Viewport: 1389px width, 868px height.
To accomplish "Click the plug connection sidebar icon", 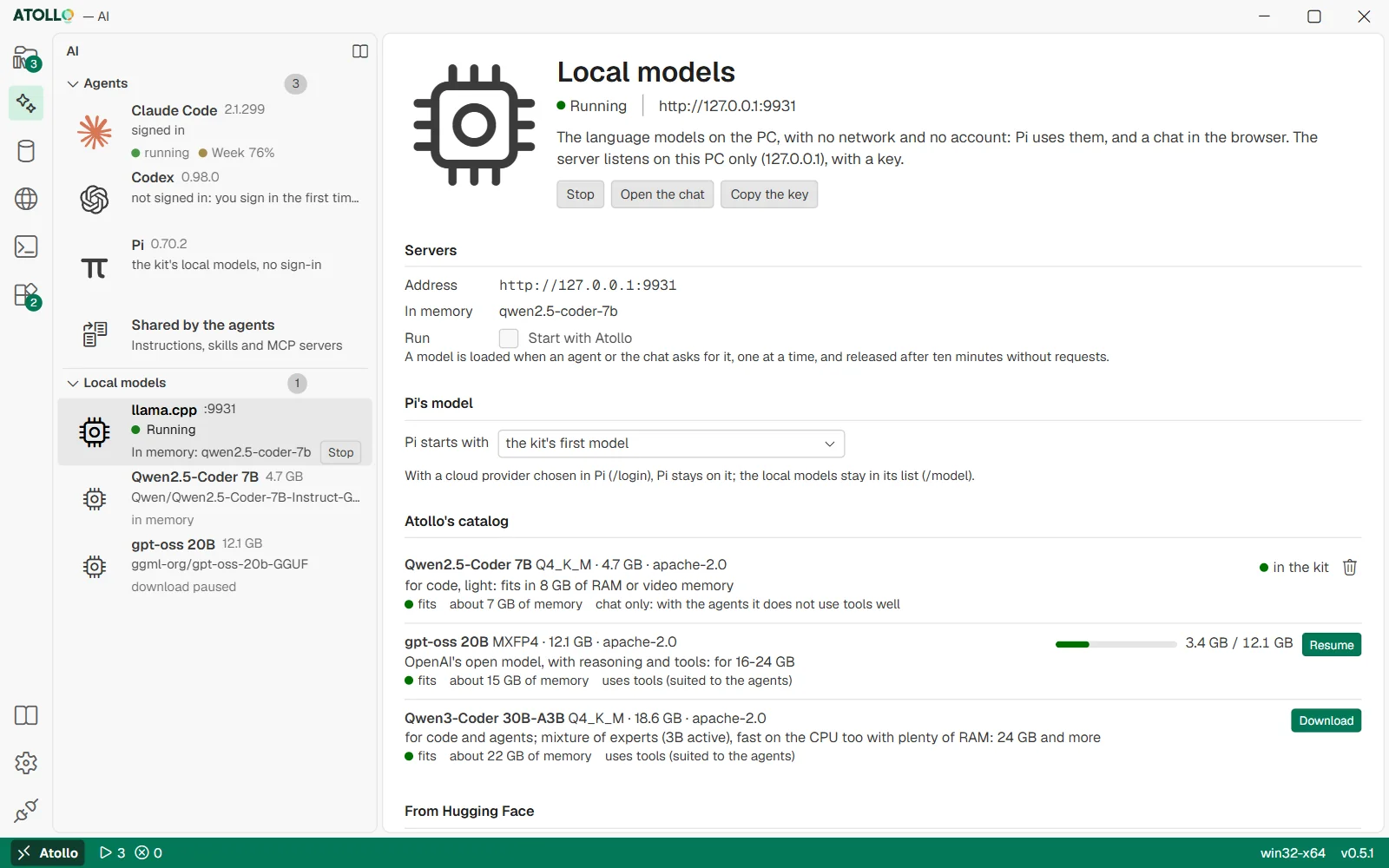I will (x=26, y=811).
